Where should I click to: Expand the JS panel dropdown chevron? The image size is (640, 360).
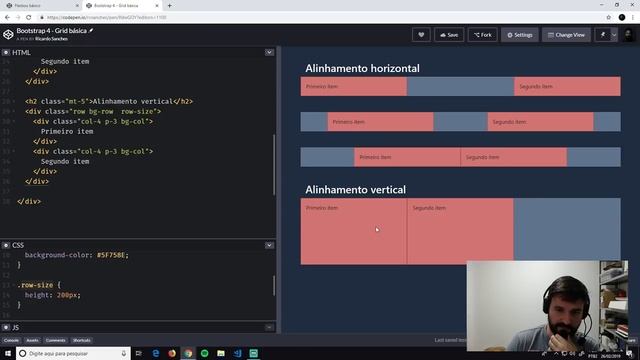click(269, 327)
